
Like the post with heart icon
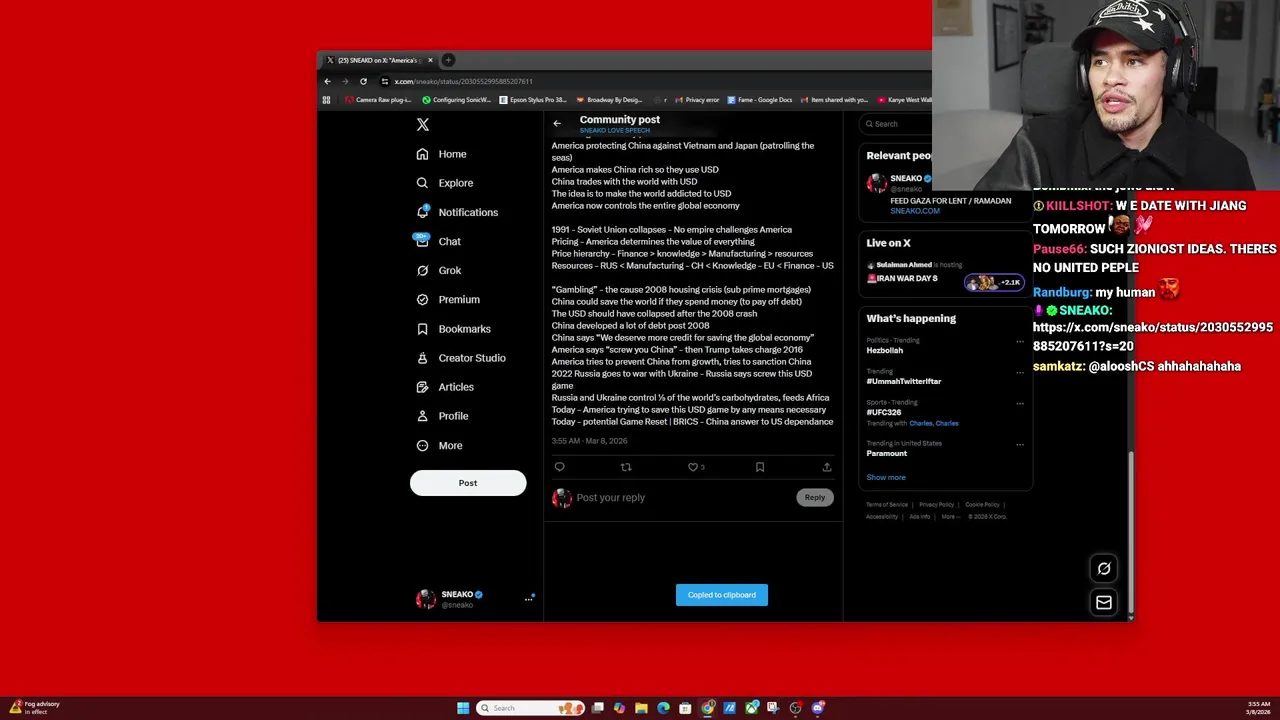click(x=692, y=467)
